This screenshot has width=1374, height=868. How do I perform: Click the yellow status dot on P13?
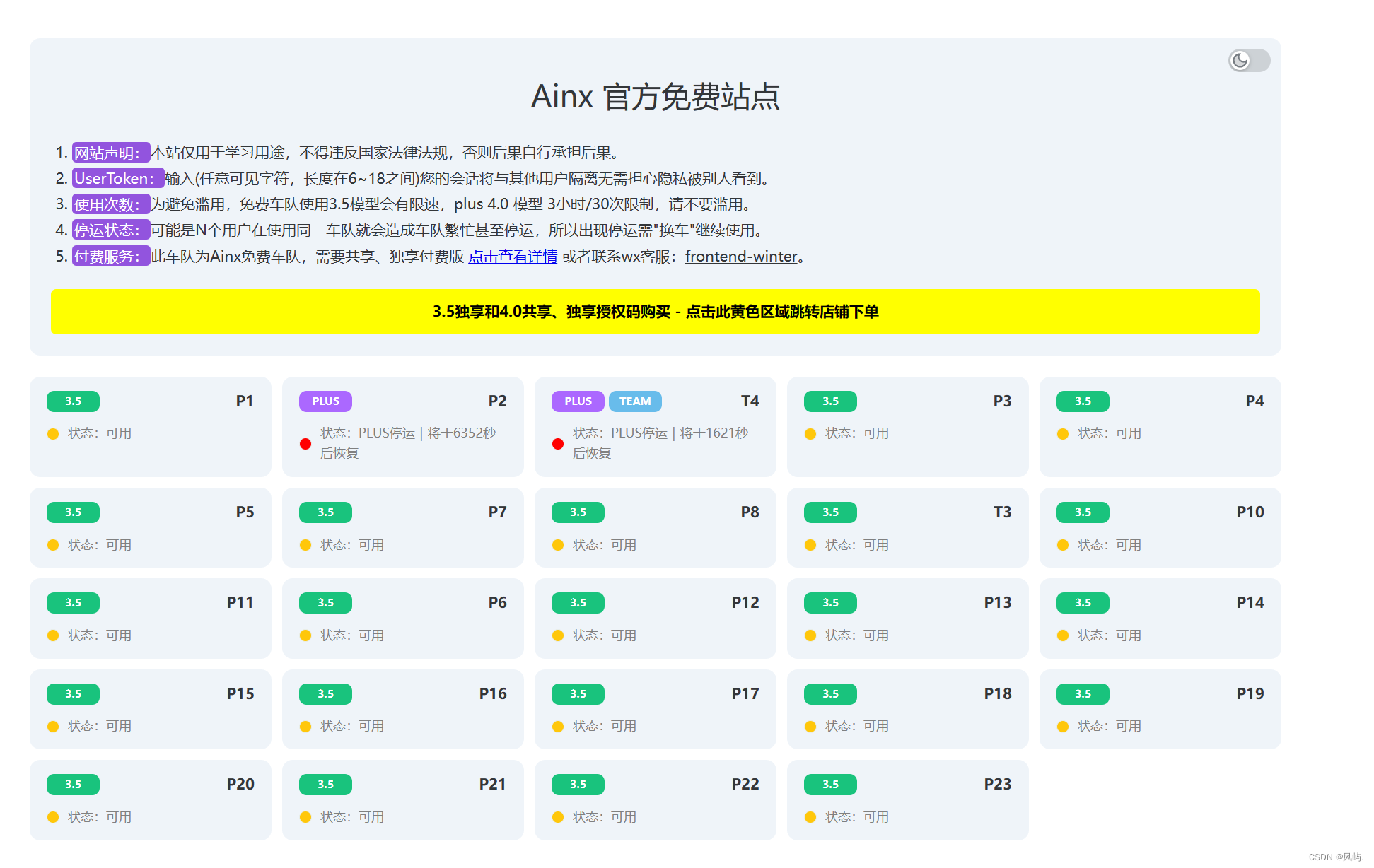[810, 635]
